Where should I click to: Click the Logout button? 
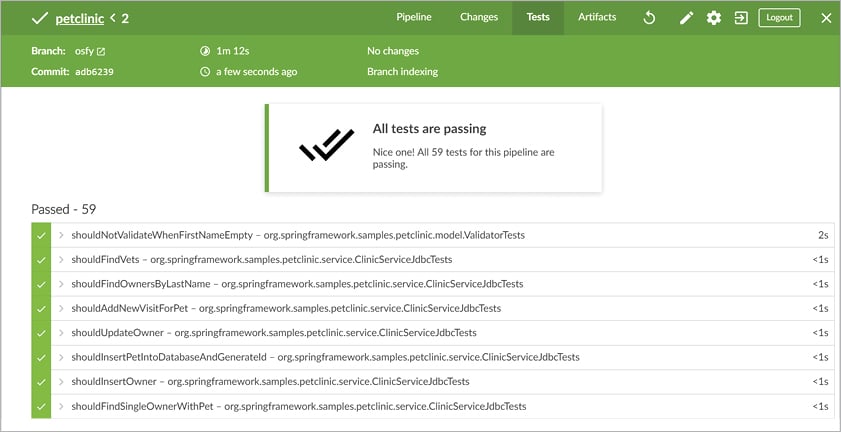779,18
